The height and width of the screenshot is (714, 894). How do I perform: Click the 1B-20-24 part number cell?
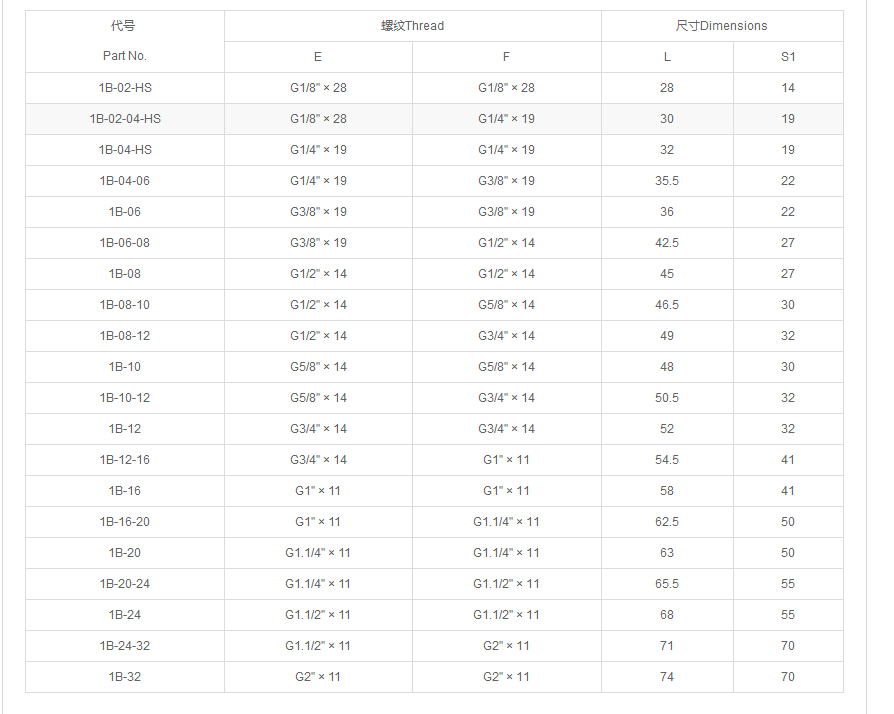125,584
